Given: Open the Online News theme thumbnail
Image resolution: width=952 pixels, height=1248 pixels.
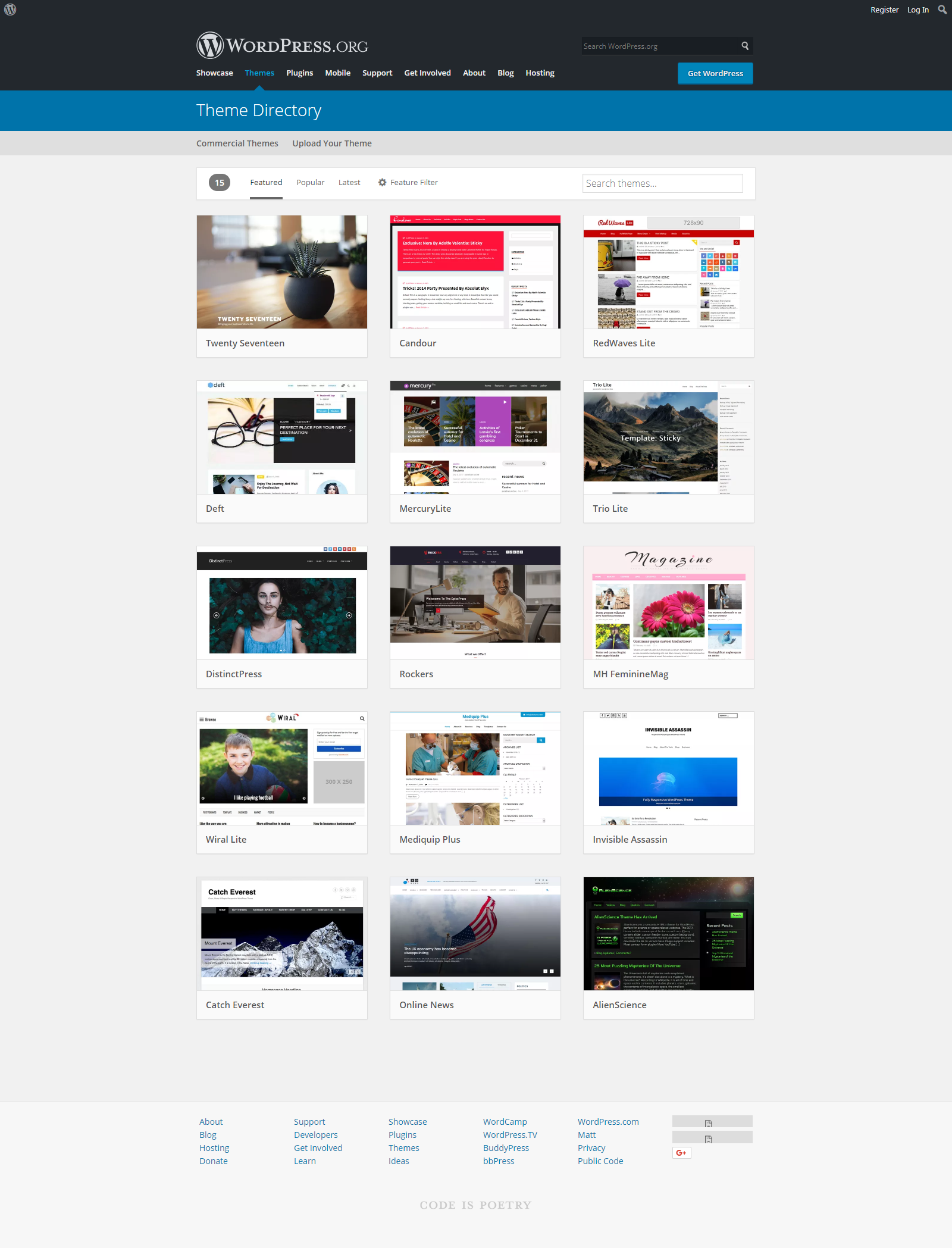Looking at the screenshot, I should (475, 934).
